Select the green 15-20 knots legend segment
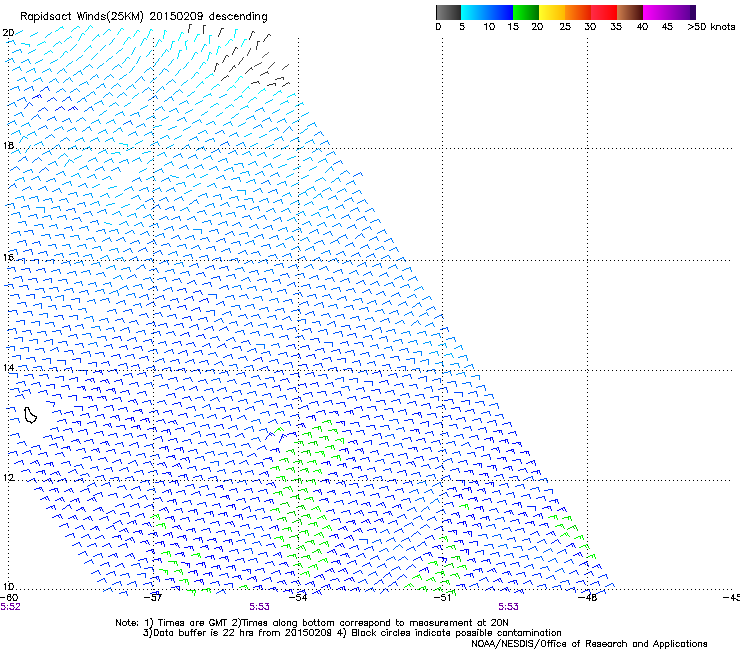Image resolution: width=740 pixels, height=650 pixels. 526,12
